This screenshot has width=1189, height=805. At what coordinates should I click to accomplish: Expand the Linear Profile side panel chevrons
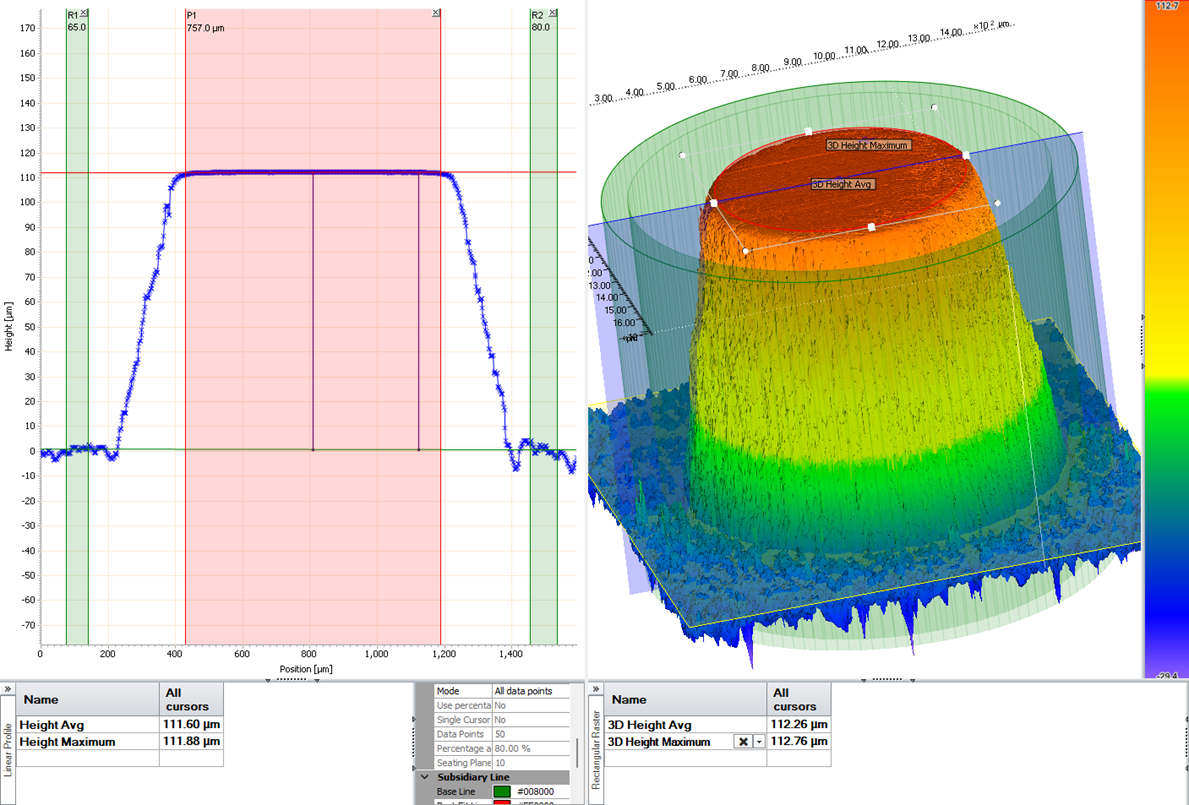(7, 690)
